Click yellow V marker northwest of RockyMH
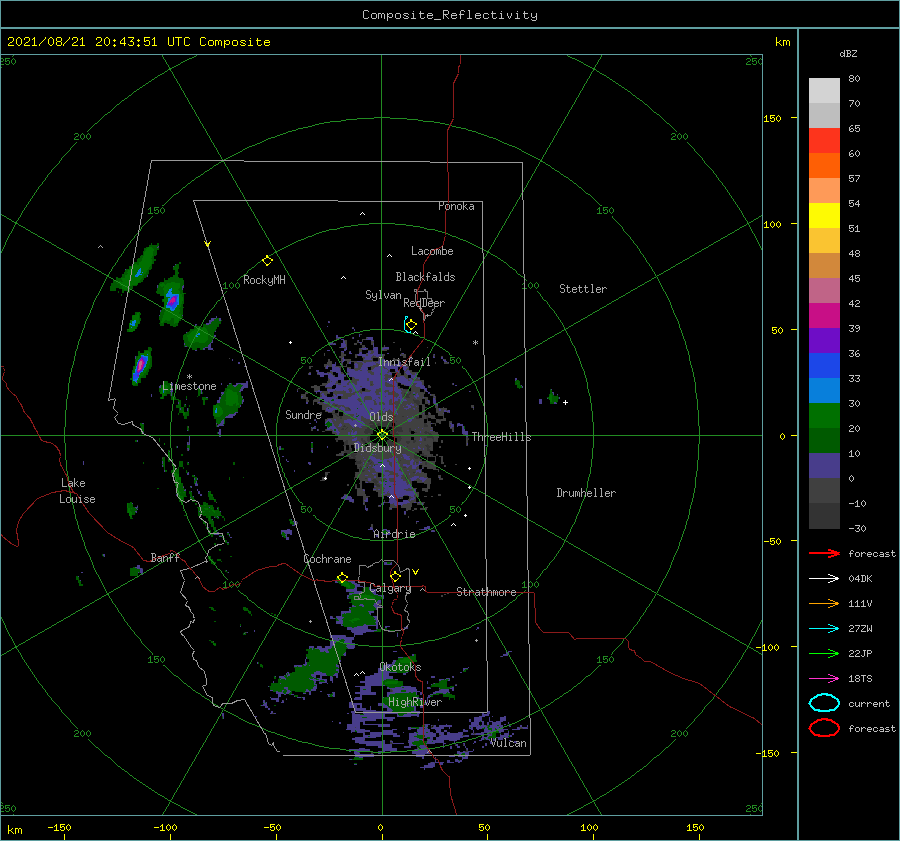The image size is (900, 841). pos(208,244)
